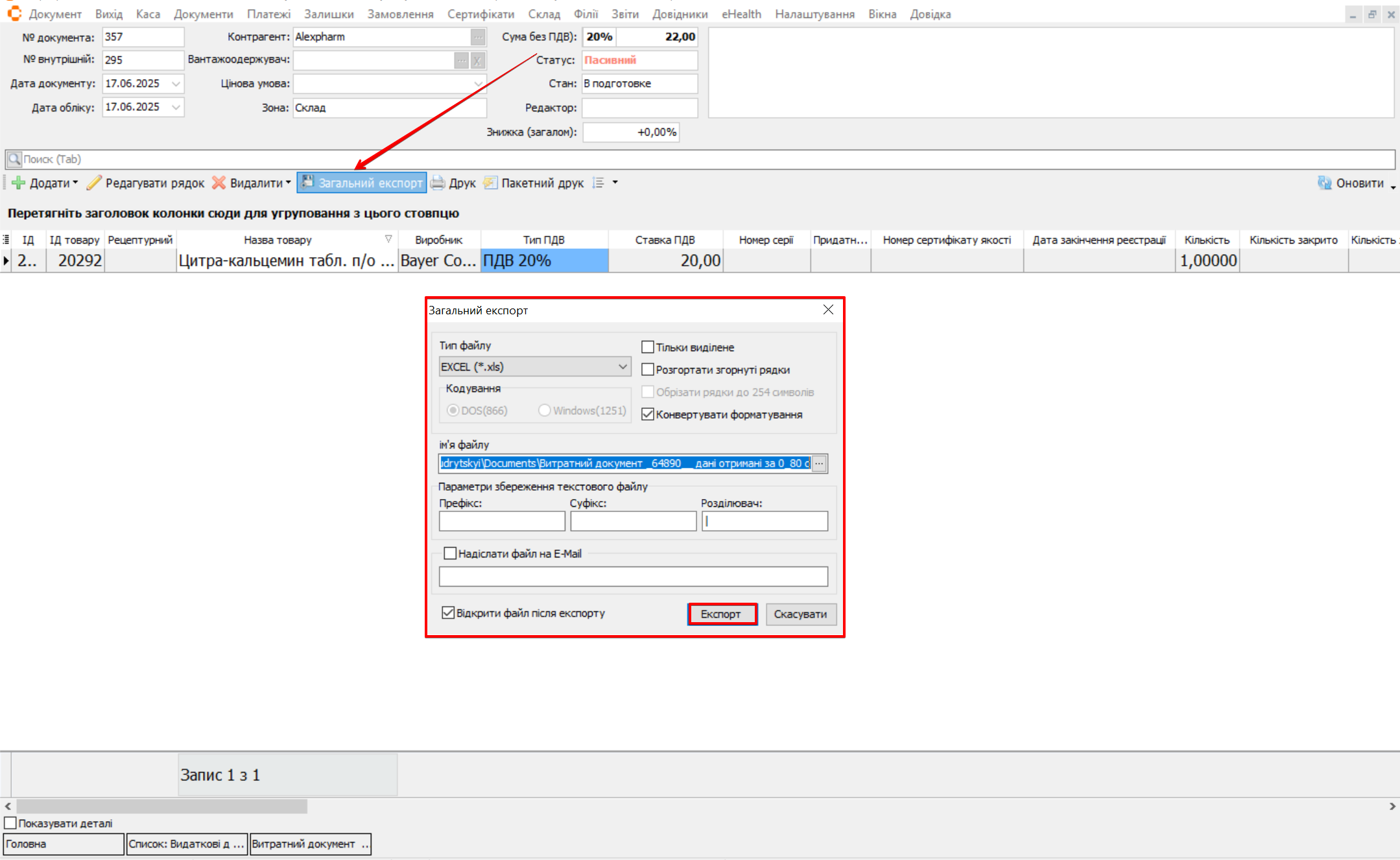Click the green plus Додати icon

pos(19,183)
